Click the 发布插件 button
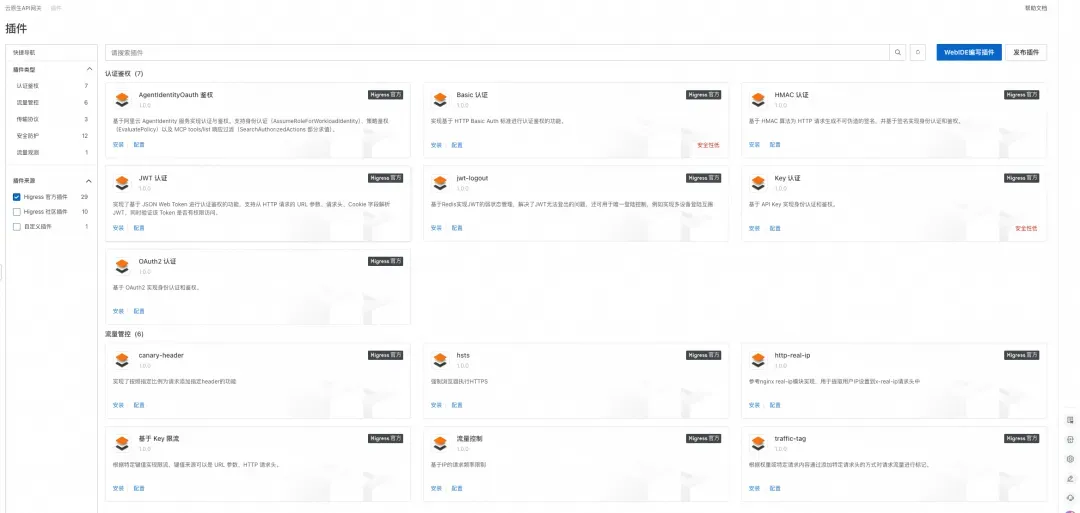 pos(1026,52)
